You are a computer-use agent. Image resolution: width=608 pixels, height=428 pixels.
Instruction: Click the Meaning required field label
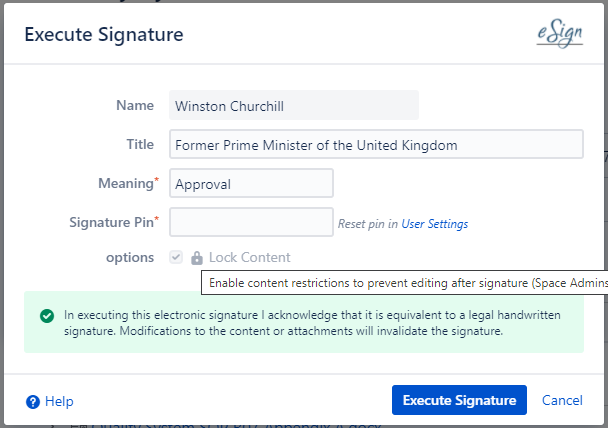coord(126,182)
